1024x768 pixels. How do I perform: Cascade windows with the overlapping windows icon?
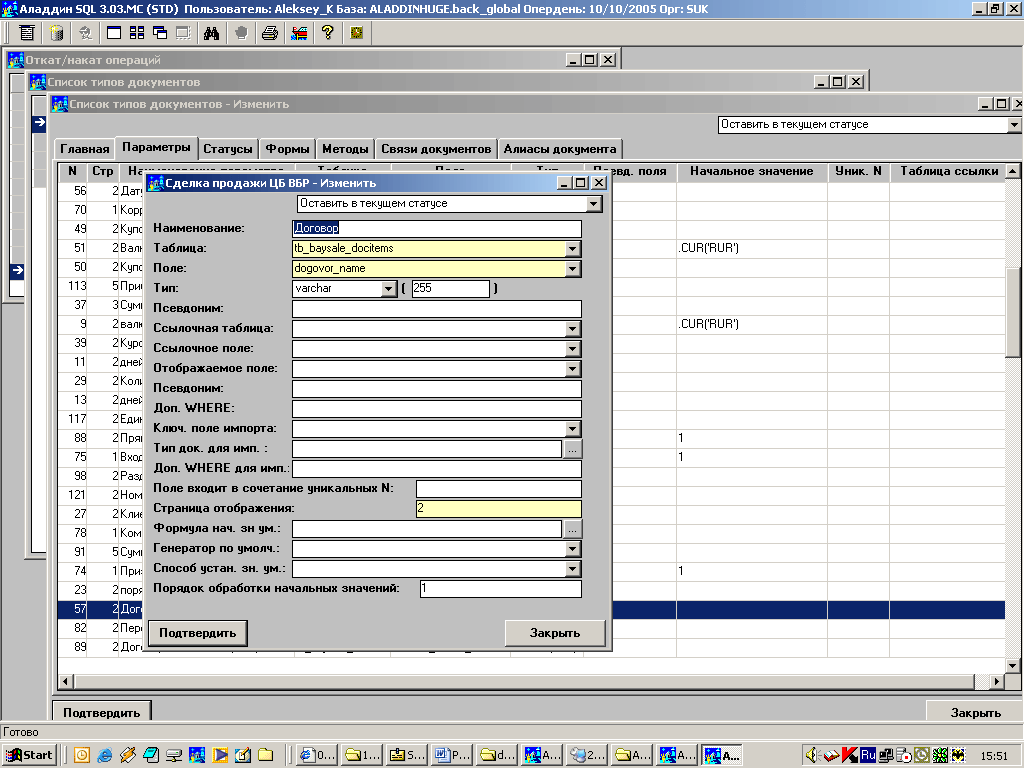[160, 33]
